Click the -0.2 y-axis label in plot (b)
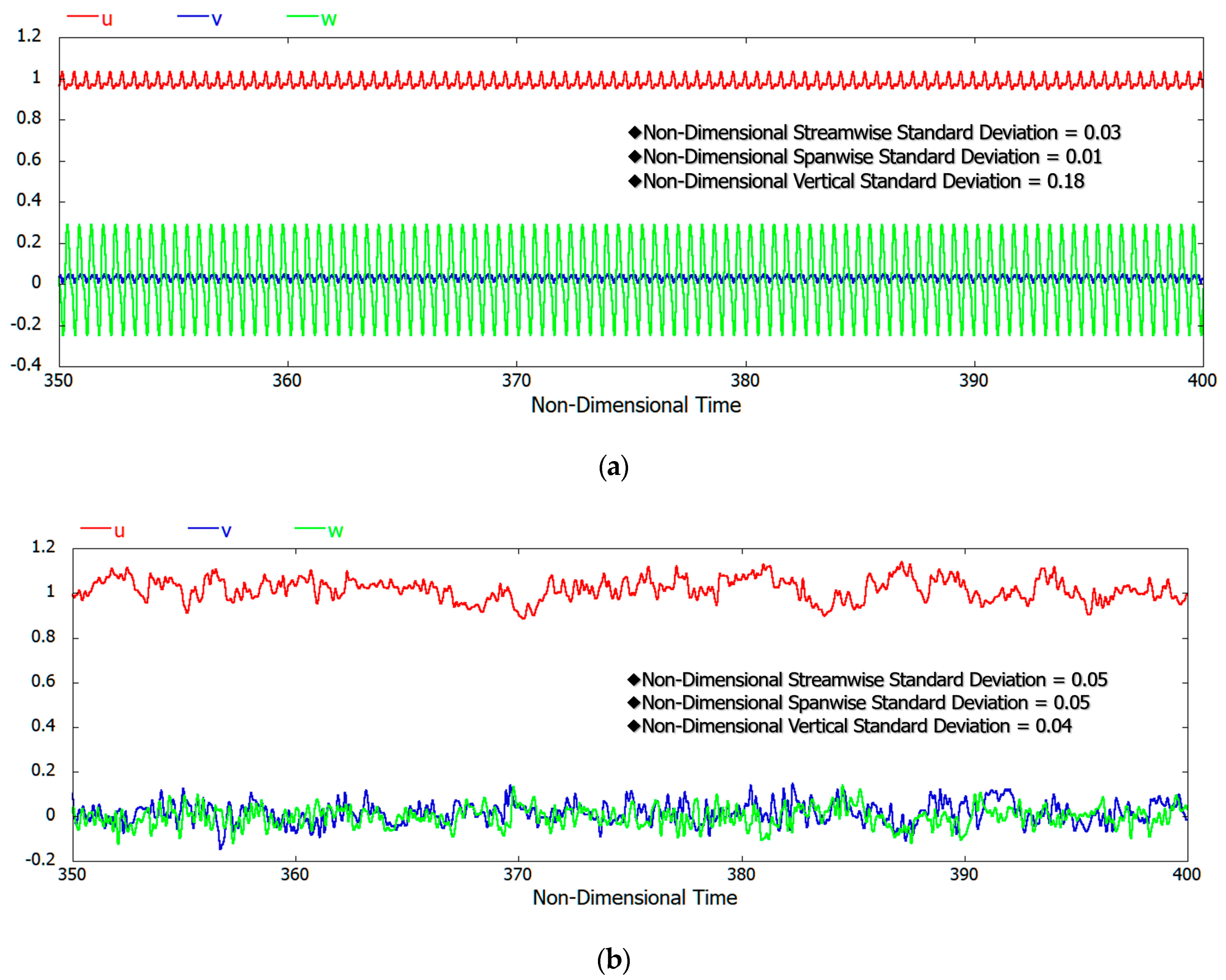The height and width of the screenshot is (980, 1226). tap(40, 859)
